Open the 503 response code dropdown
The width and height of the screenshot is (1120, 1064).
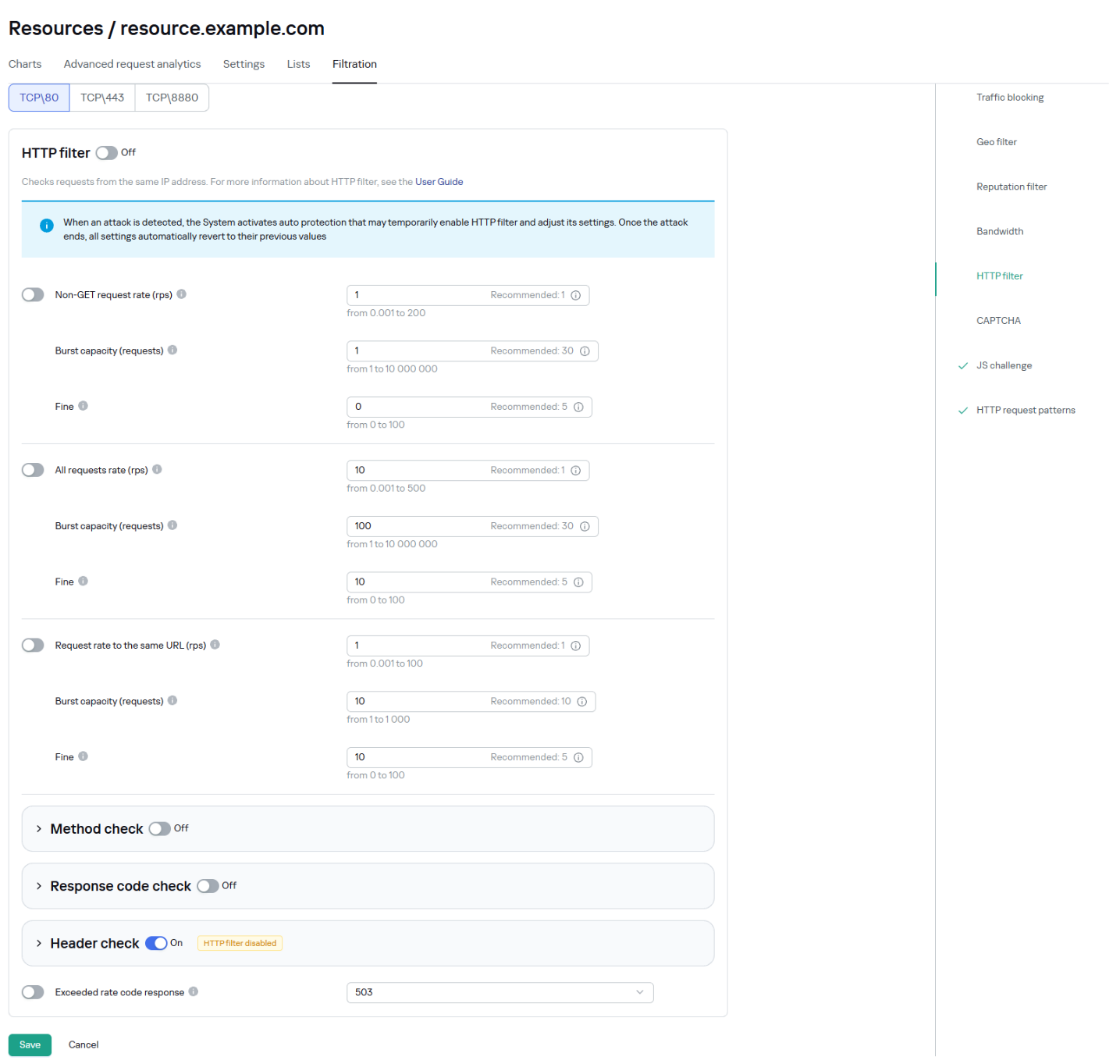click(x=500, y=992)
